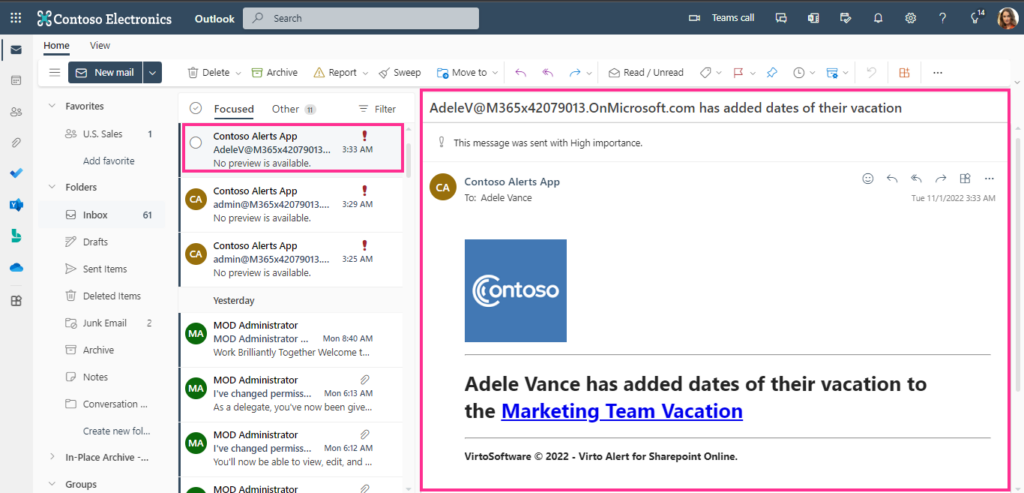Image resolution: width=1024 pixels, height=493 pixels.
Task: Open Mail in the left rail
Action: pyautogui.click(x=16, y=50)
